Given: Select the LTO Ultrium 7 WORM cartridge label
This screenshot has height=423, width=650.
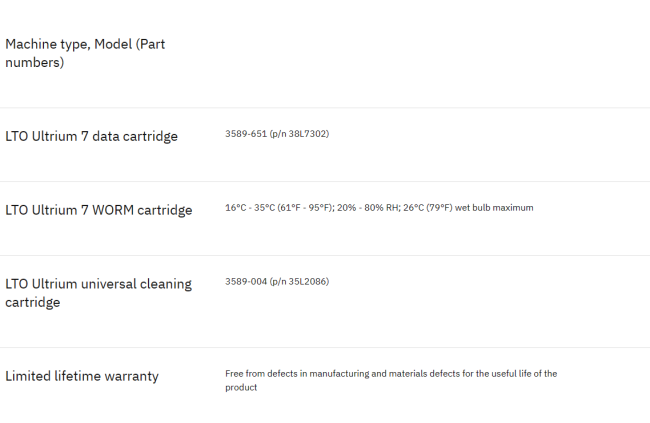Looking at the screenshot, I should (99, 210).
